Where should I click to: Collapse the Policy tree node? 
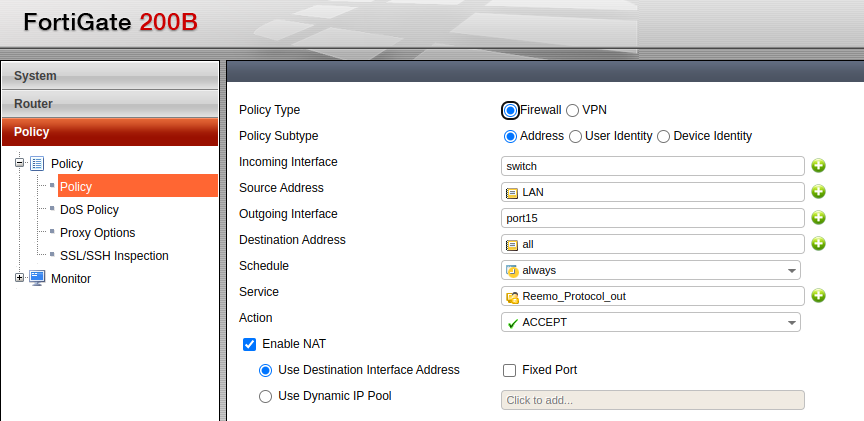(19, 163)
